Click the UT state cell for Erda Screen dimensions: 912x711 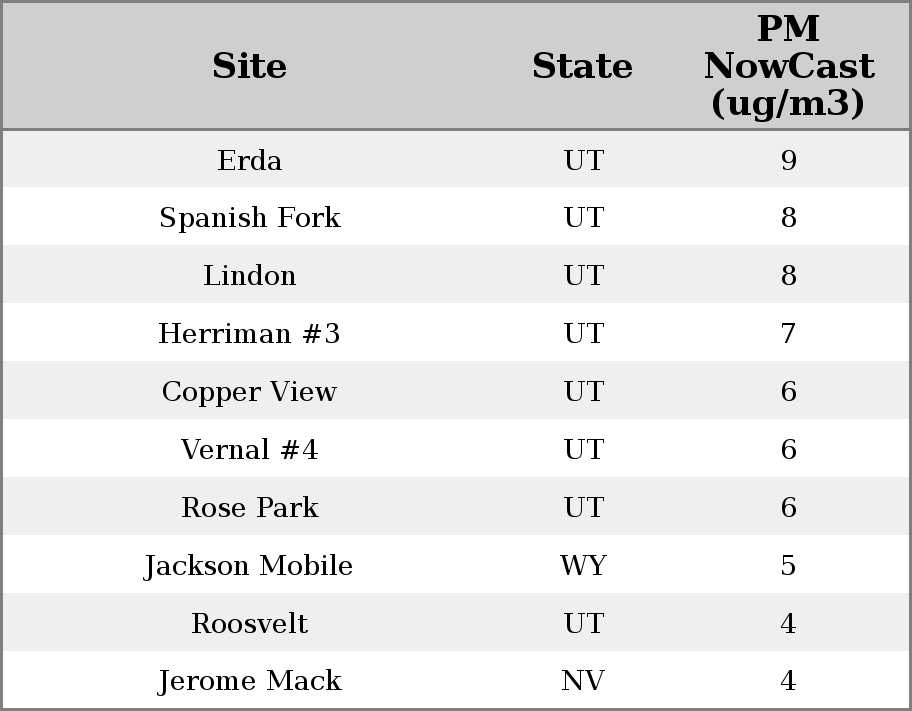tap(583, 160)
